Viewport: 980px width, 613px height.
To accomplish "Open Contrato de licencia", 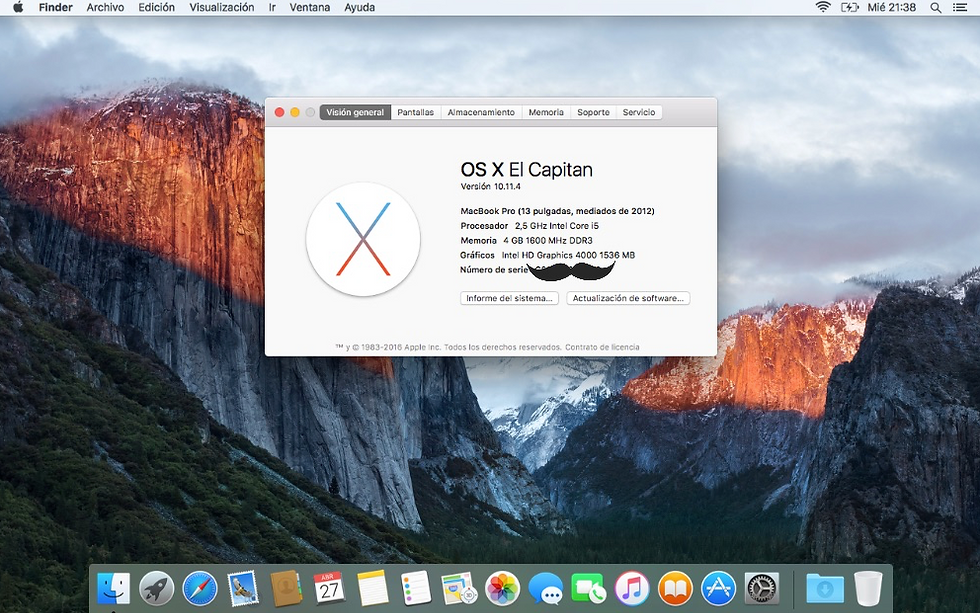I will point(604,345).
